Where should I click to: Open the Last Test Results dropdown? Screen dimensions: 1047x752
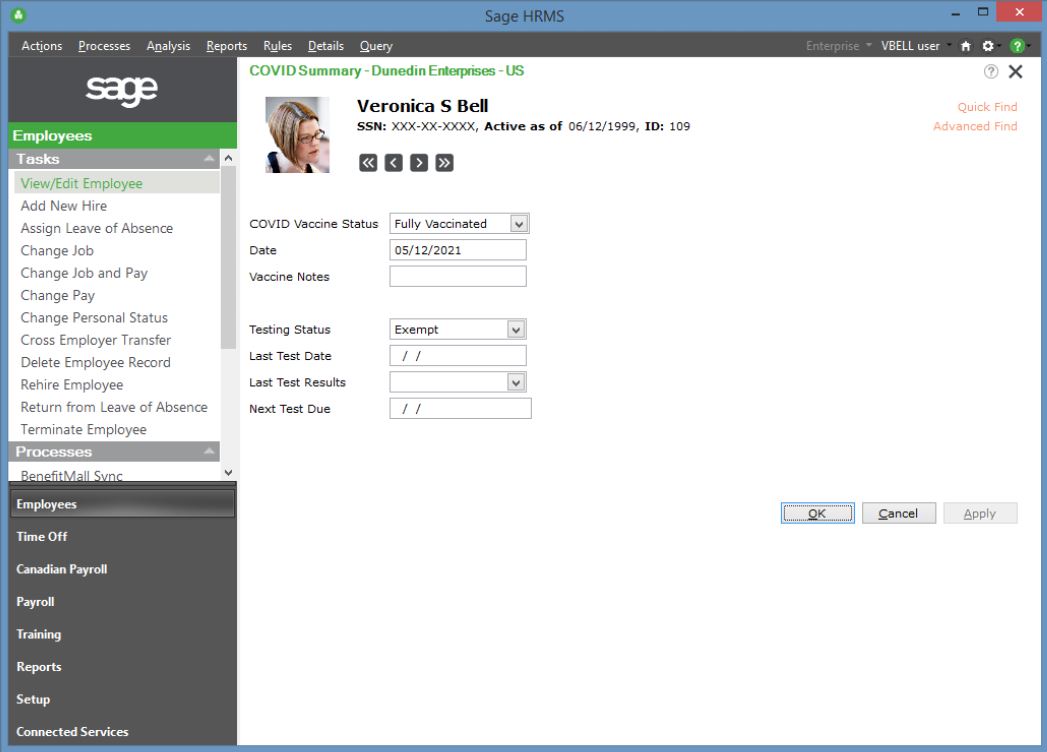(x=516, y=382)
